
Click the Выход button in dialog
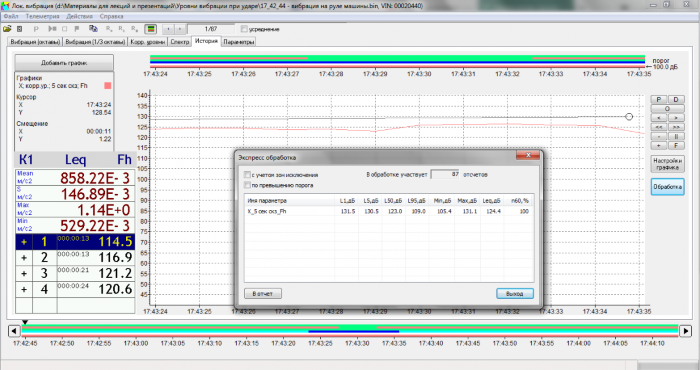(x=515, y=294)
